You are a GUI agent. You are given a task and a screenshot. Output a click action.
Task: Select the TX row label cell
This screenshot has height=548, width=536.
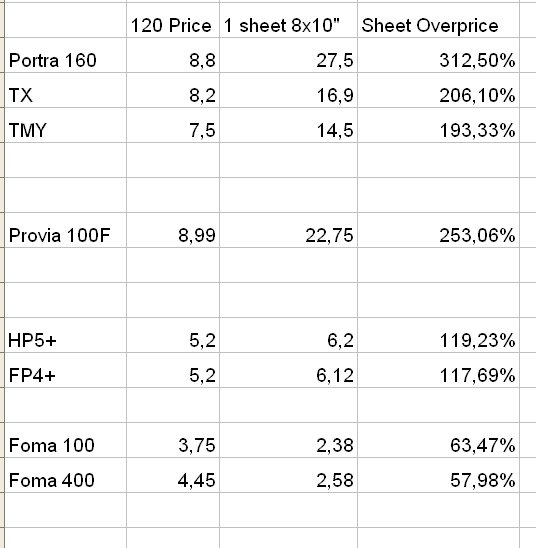click(x=66, y=90)
